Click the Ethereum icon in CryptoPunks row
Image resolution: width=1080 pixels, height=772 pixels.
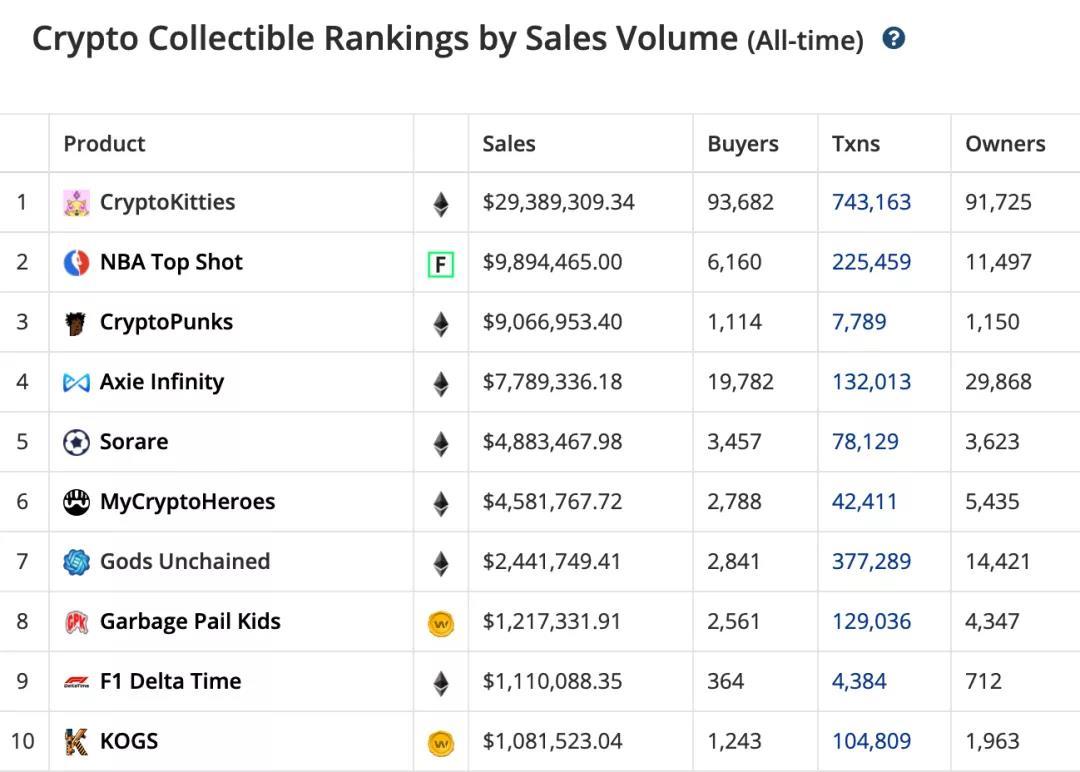440,324
